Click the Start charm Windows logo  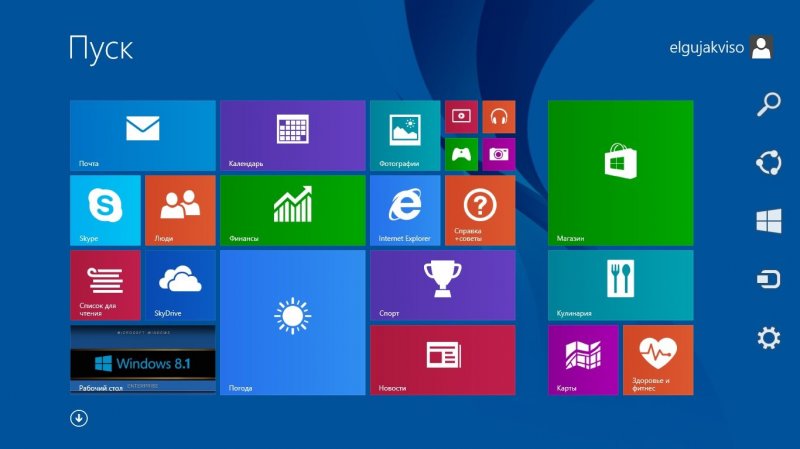point(768,221)
